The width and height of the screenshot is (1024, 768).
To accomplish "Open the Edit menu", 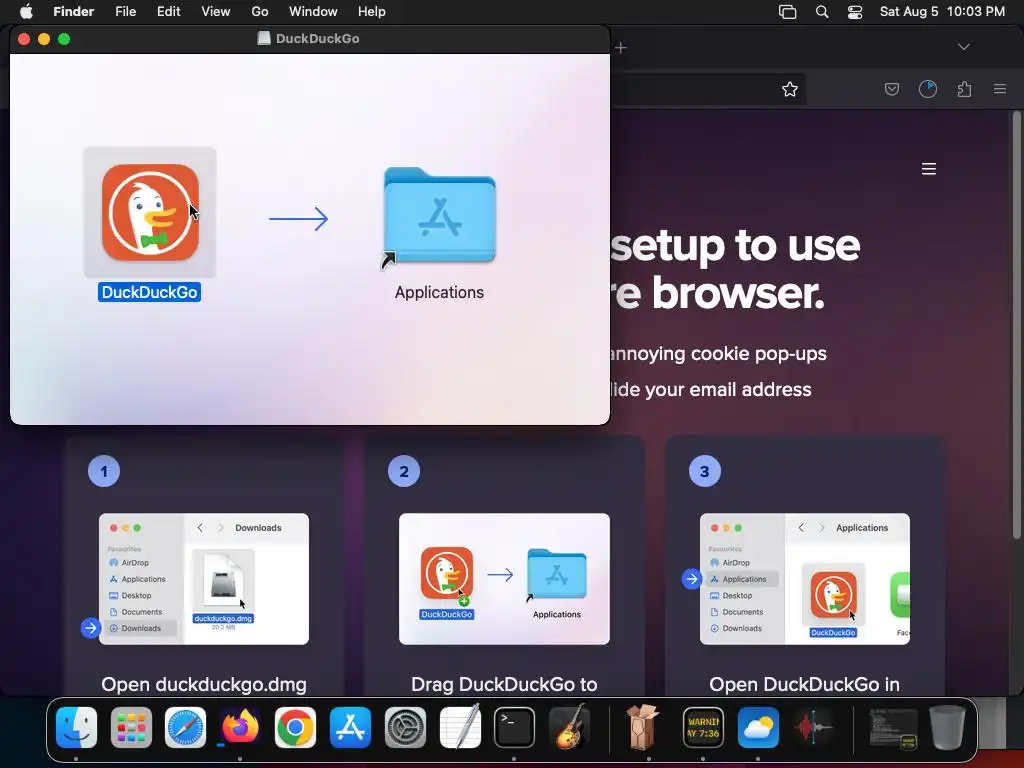I will pos(168,12).
